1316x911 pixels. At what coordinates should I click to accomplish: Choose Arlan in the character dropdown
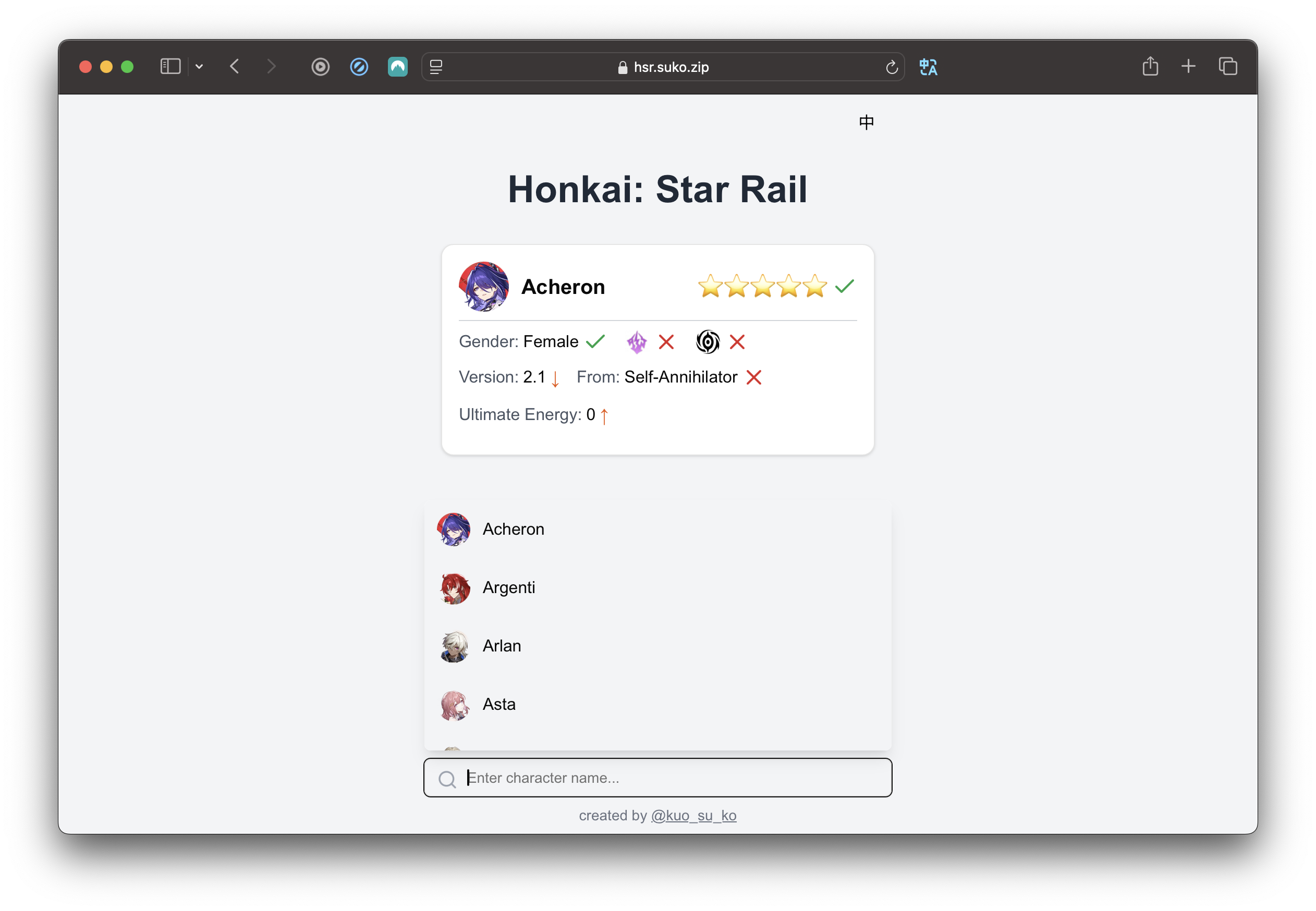[501, 646]
